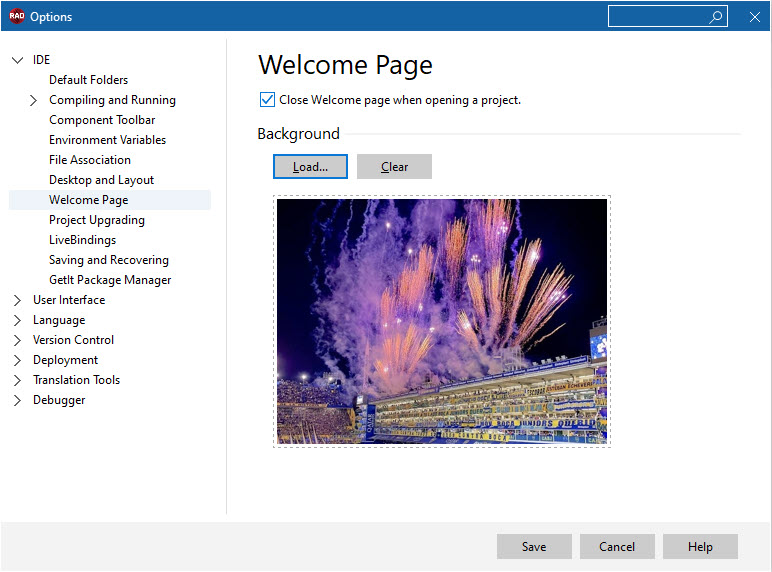Screen dimensions: 772x572
Task: Click the fireworks background preview
Action: point(442,321)
